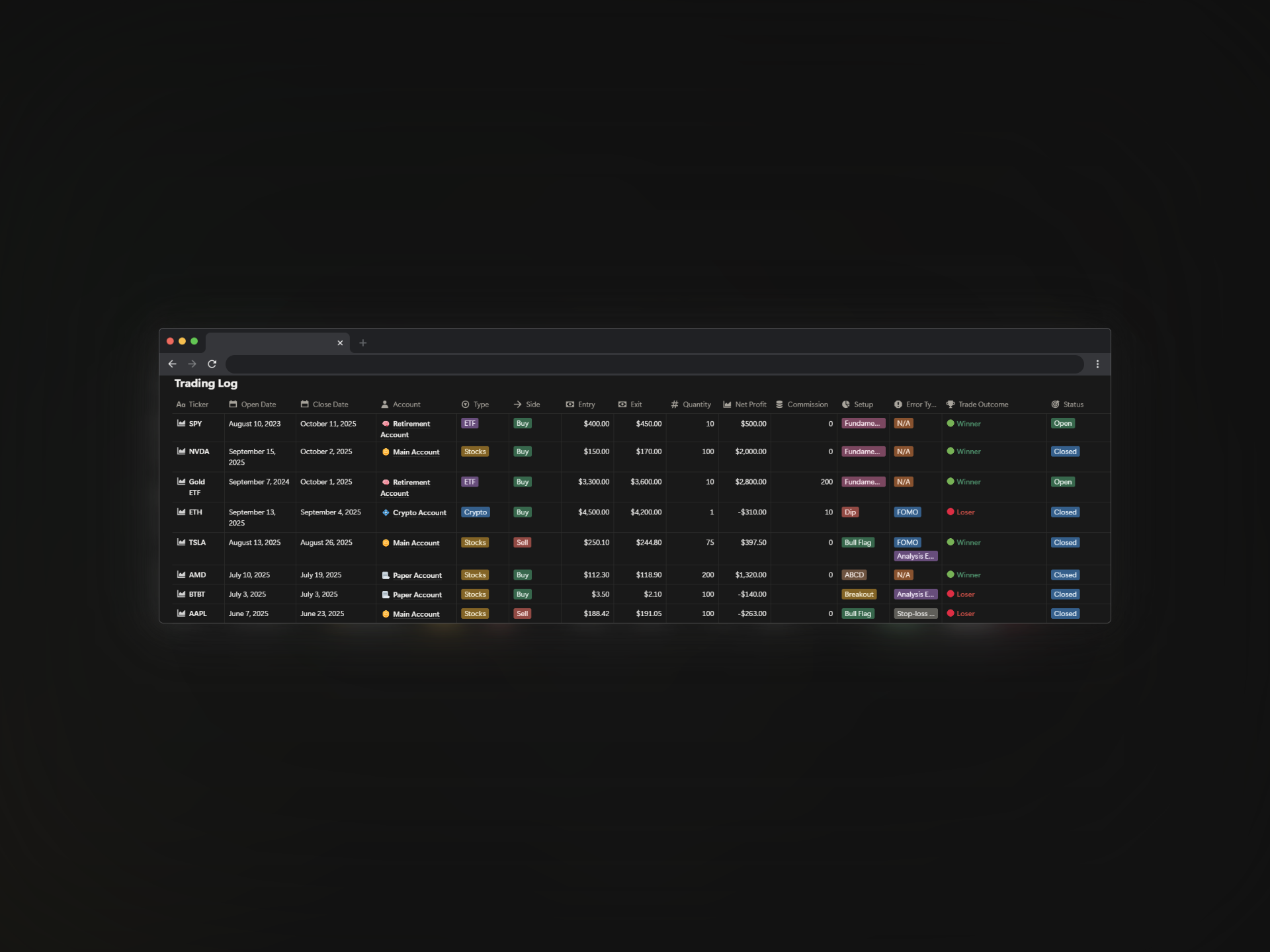This screenshot has height=952, width=1270.
Task: Click the Trading Log title
Action: pos(206,383)
